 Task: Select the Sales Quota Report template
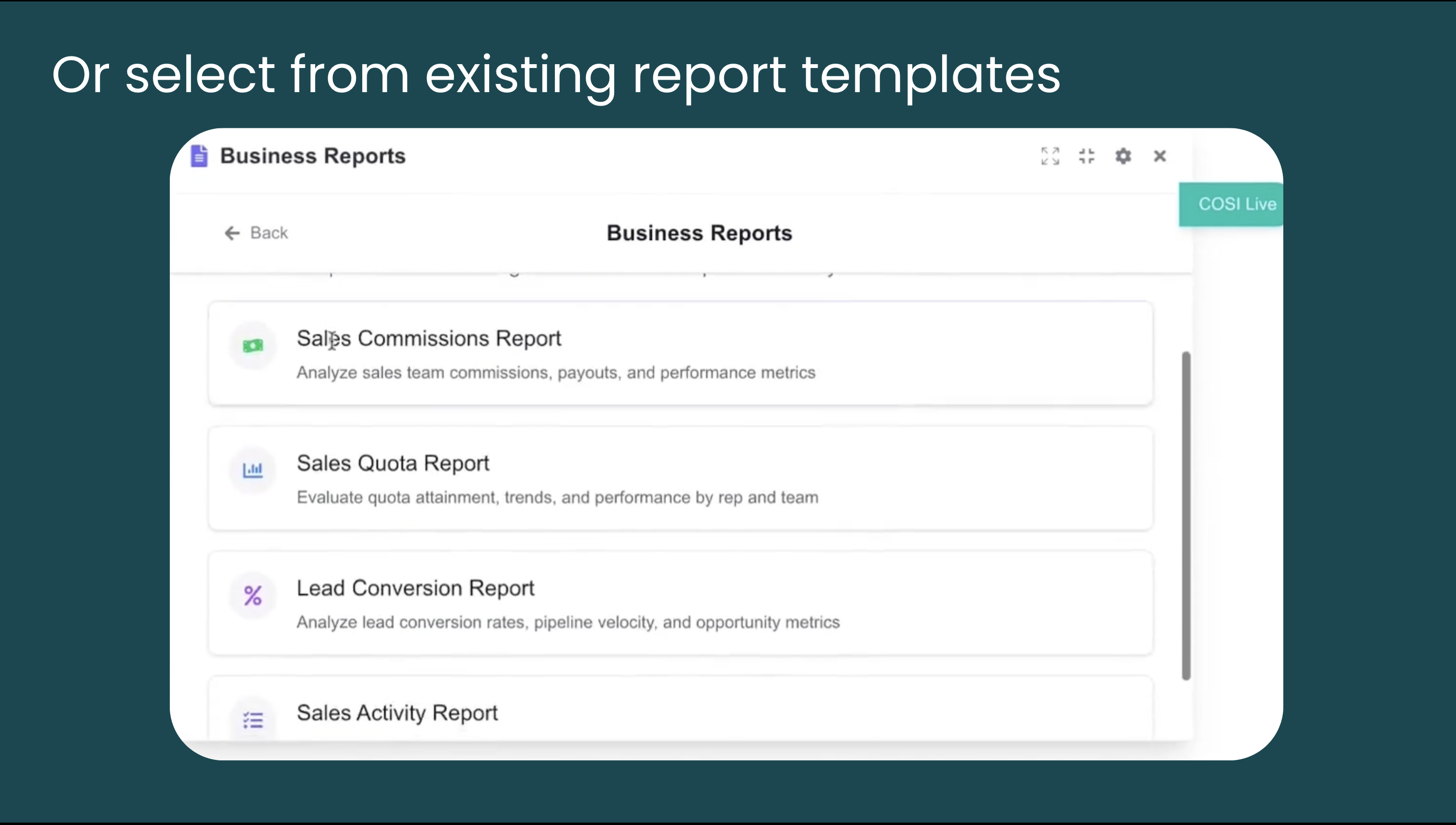pyautogui.click(x=393, y=463)
